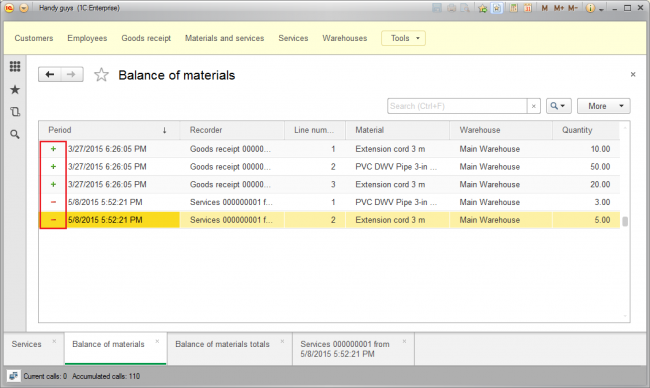This screenshot has height=388, width=650.
Task: Click the Quantity column header
Action: 586,130
